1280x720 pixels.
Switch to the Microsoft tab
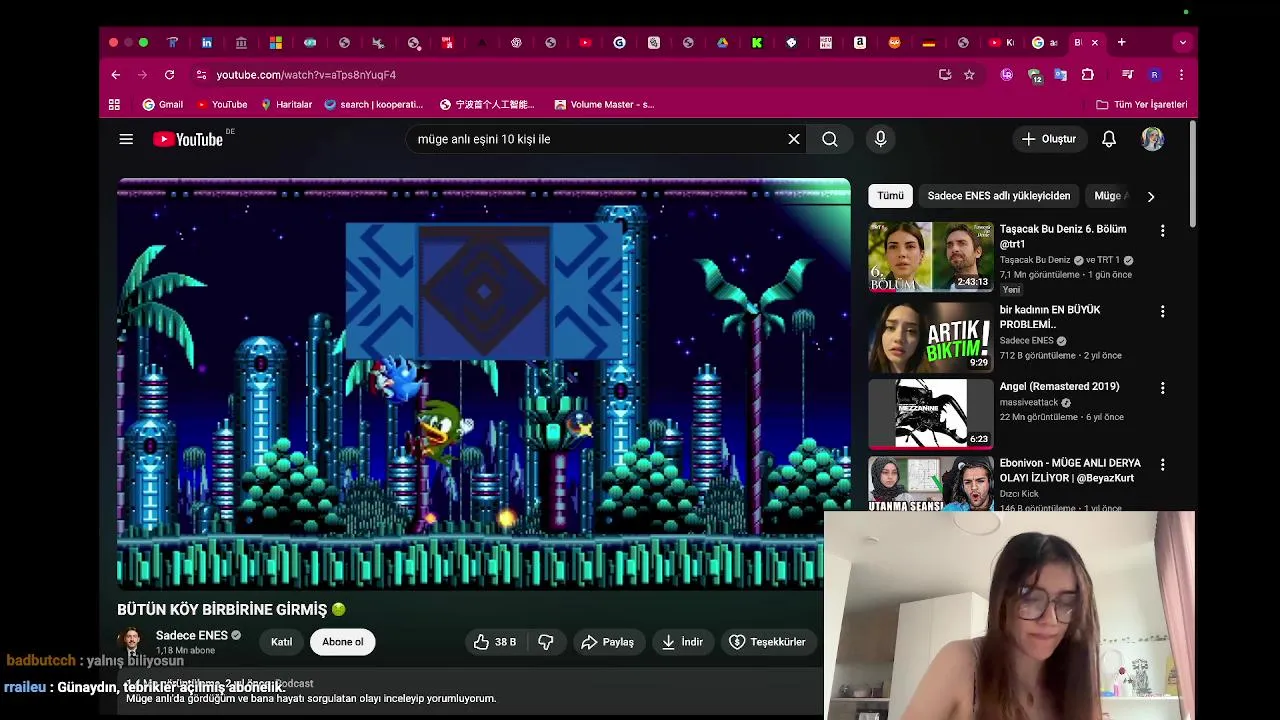pos(276,43)
